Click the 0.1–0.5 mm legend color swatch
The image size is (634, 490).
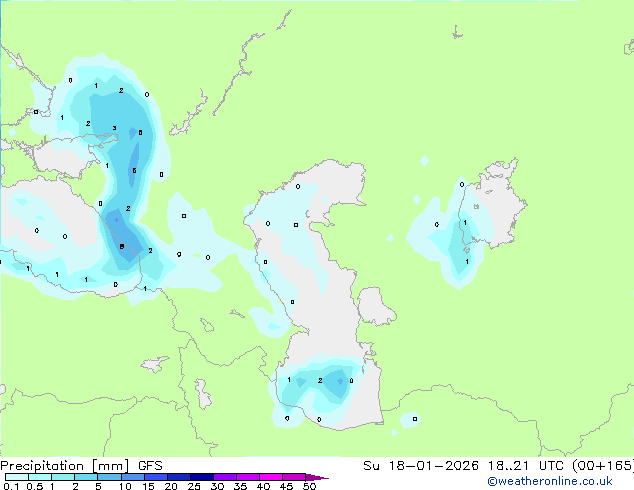[17, 477]
